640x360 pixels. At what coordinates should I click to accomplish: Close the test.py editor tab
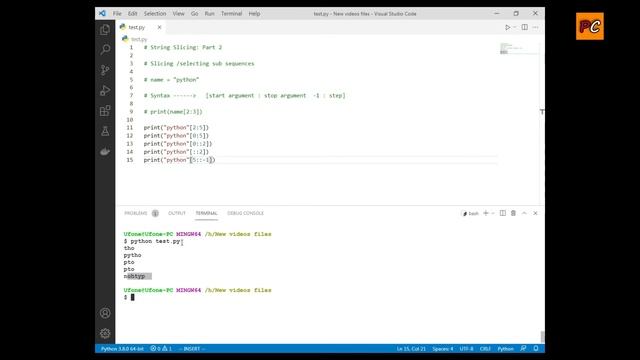pyautogui.click(x=159, y=27)
